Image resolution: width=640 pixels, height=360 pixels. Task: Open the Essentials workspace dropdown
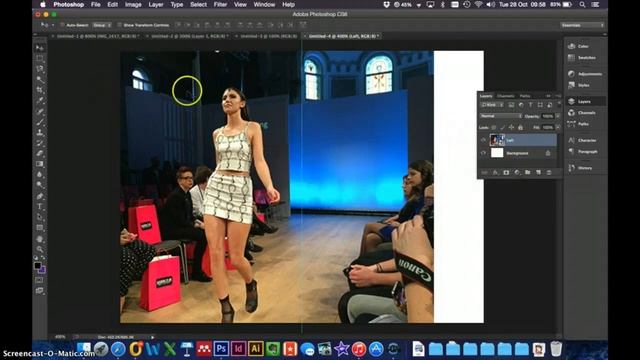click(582, 25)
